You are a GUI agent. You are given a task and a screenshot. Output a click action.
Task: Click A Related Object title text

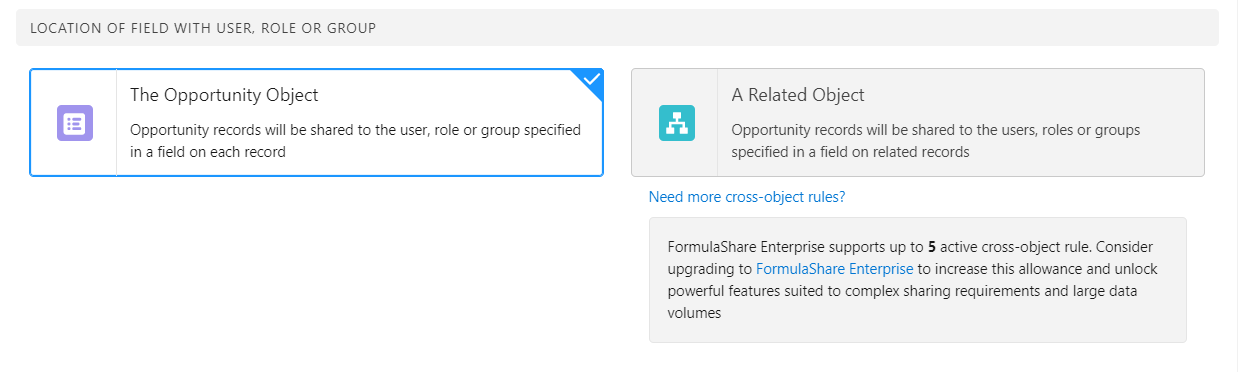(798, 95)
